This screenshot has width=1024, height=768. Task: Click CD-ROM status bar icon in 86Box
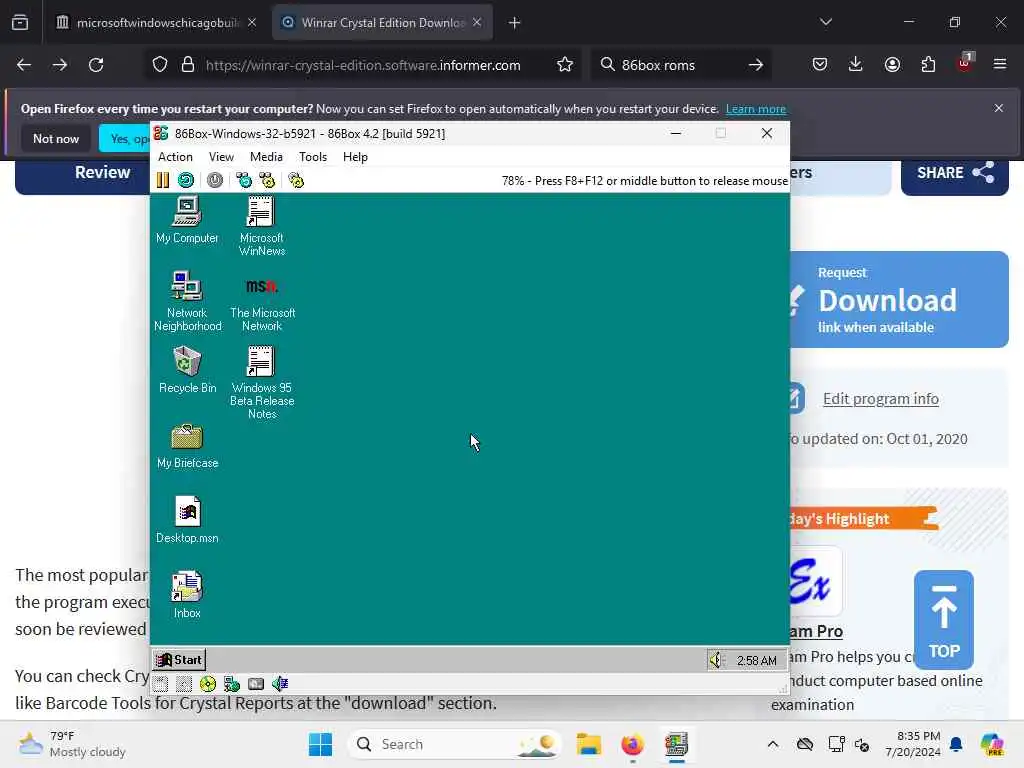pos(208,684)
